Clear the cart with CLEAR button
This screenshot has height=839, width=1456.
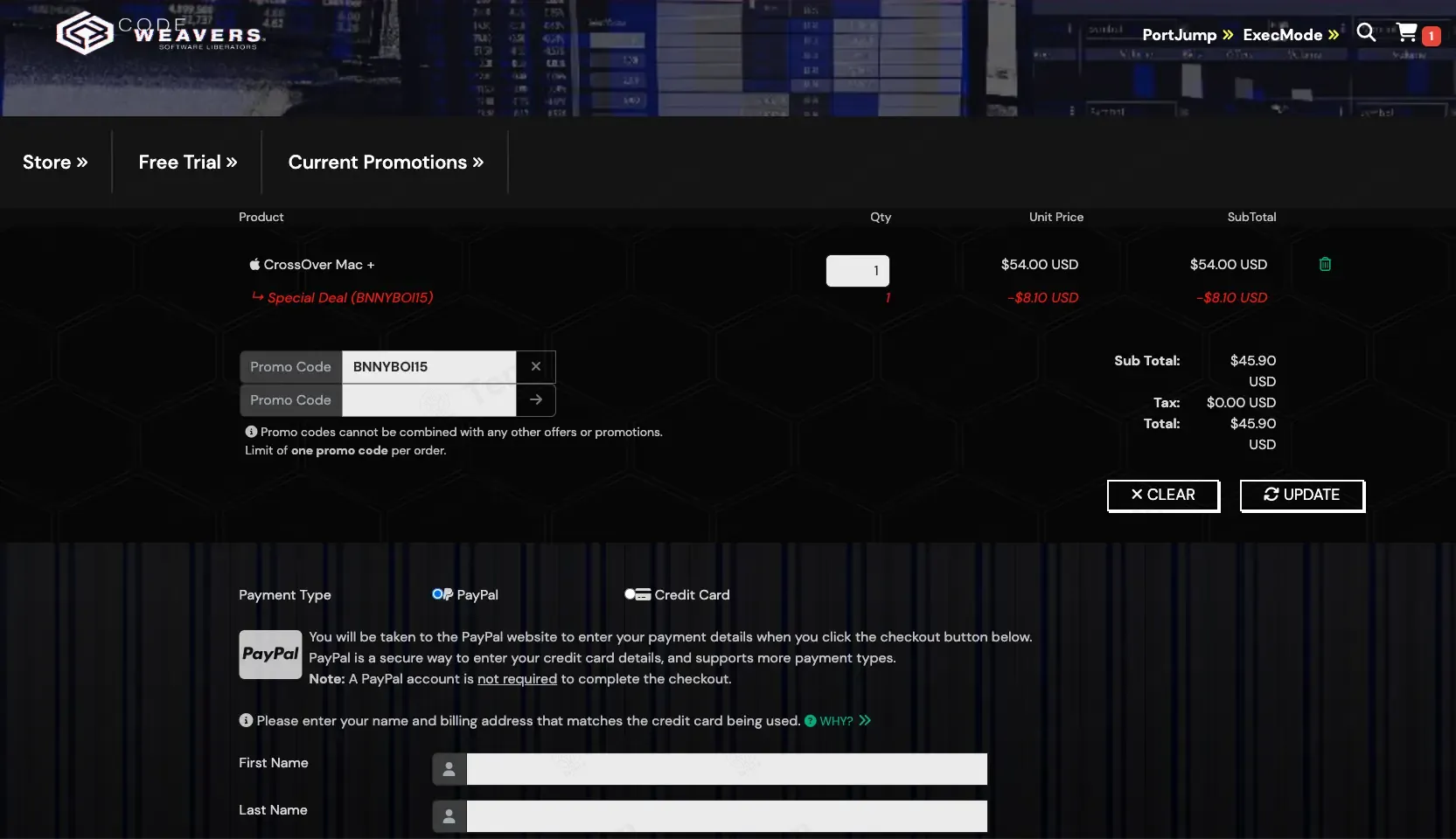coord(1163,495)
